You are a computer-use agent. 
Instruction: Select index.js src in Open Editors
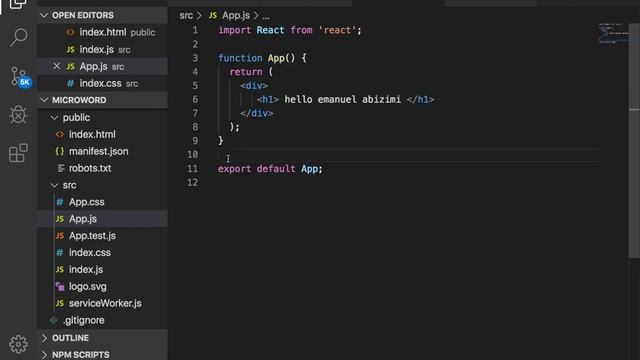[x=102, y=49]
